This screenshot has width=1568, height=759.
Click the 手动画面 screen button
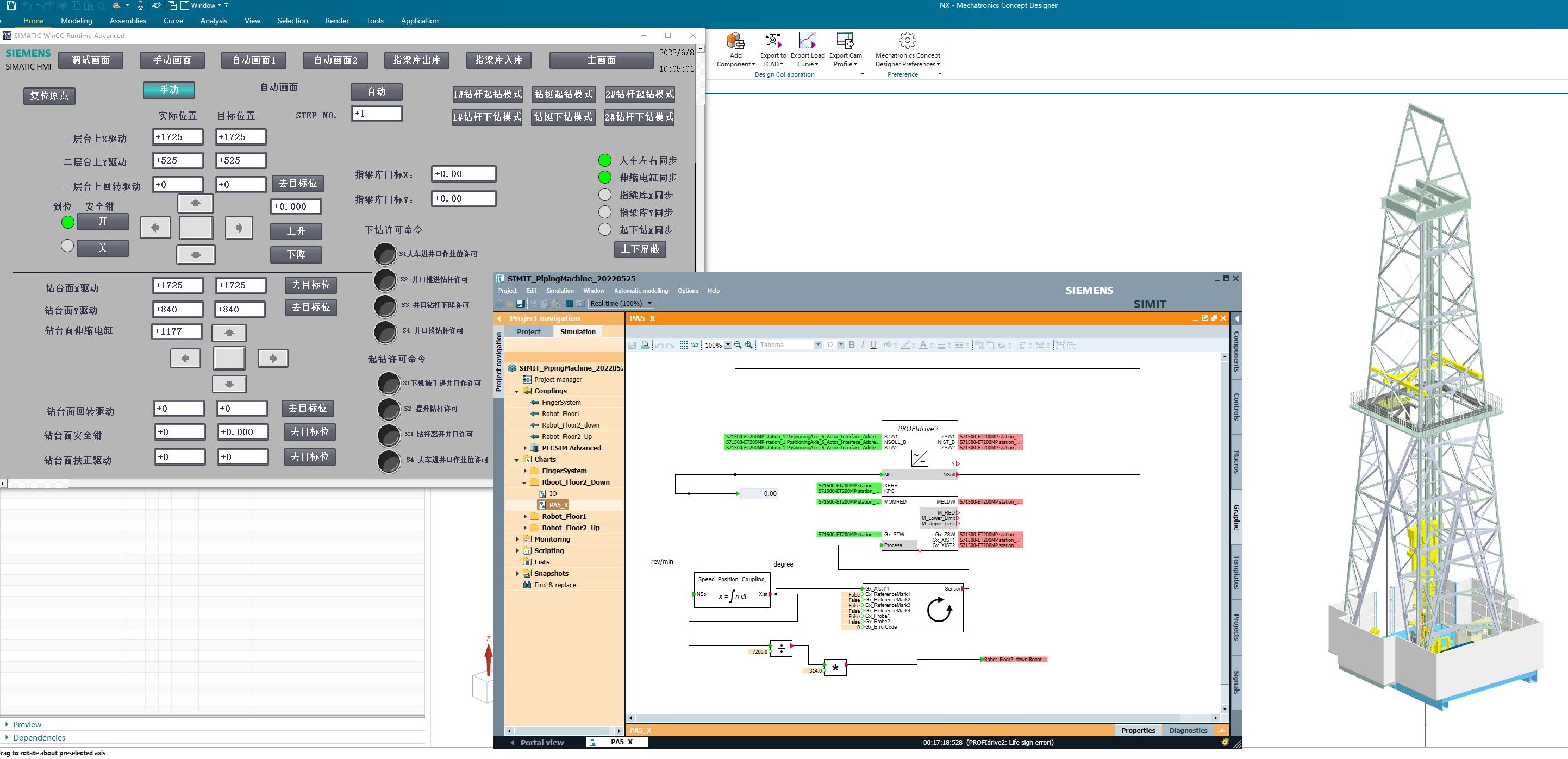(x=172, y=60)
